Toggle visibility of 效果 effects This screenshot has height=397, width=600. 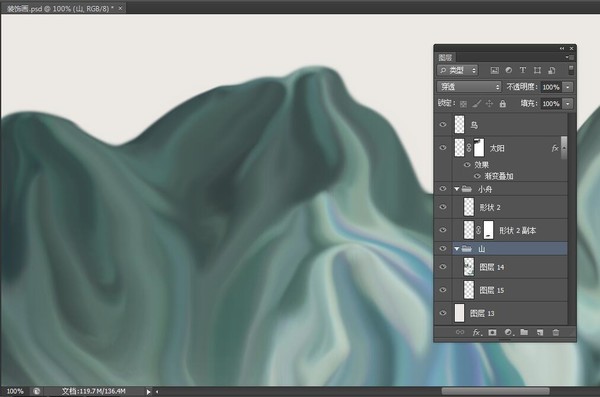[467, 165]
